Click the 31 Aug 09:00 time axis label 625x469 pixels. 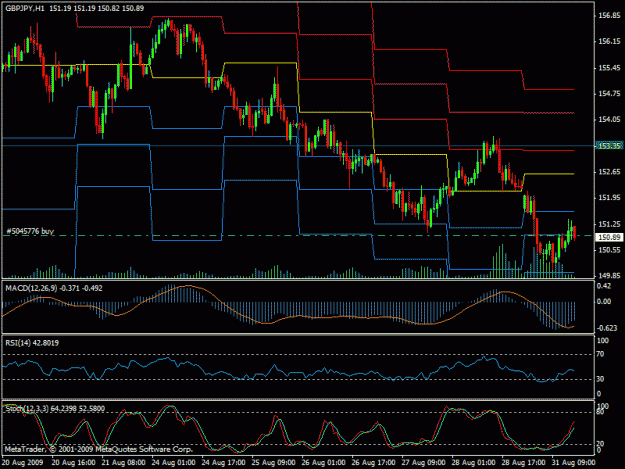coord(573,463)
